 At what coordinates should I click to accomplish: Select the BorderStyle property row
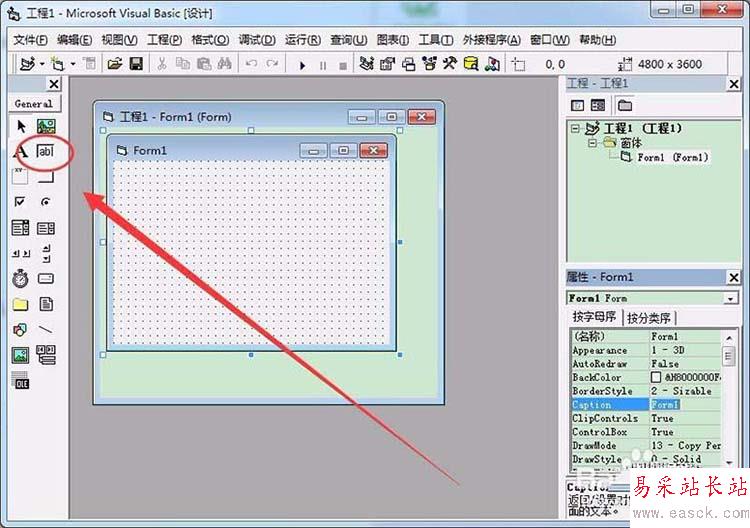[x=648, y=391]
